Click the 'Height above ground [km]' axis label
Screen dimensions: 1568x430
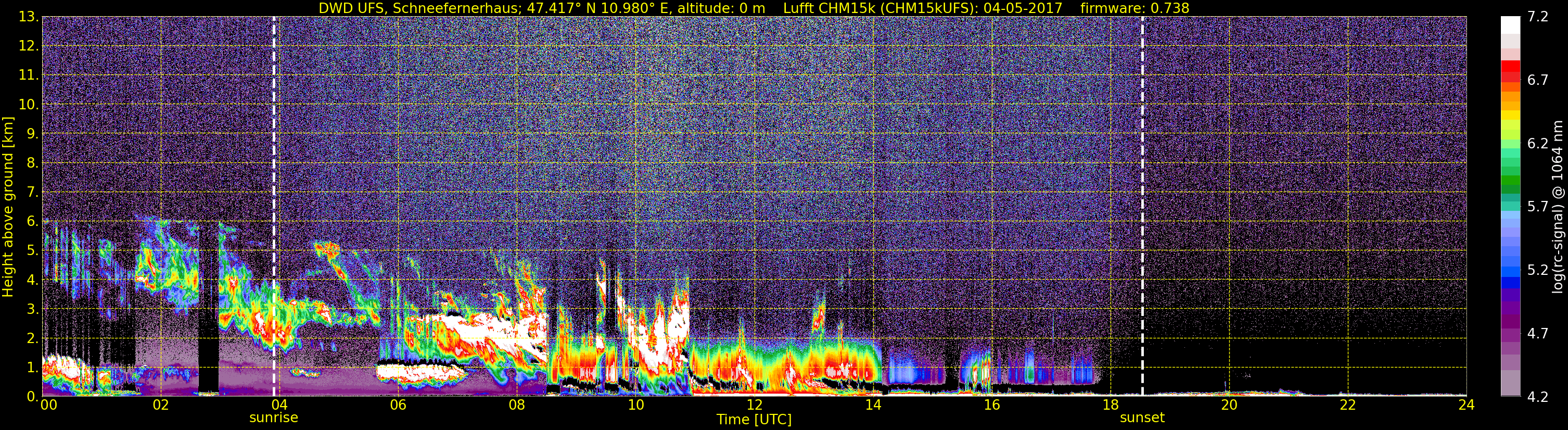pos(8,207)
